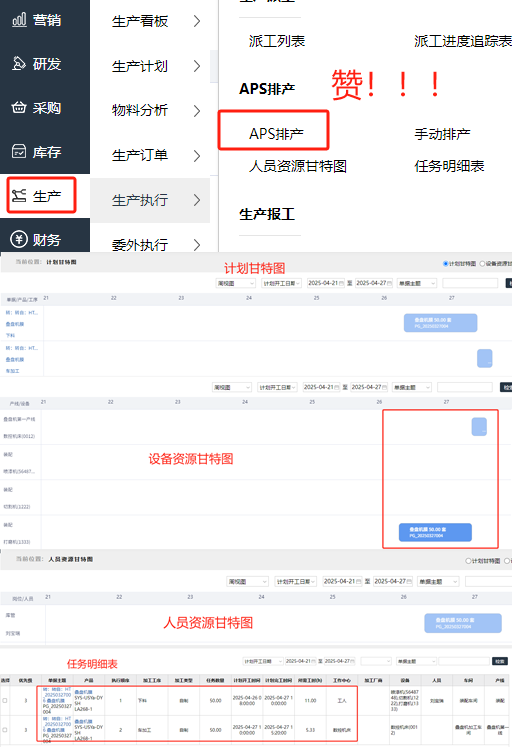This screenshot has height=747, width=512.
Task: Click the 5.33 hours cell
Action: (310, 729)
